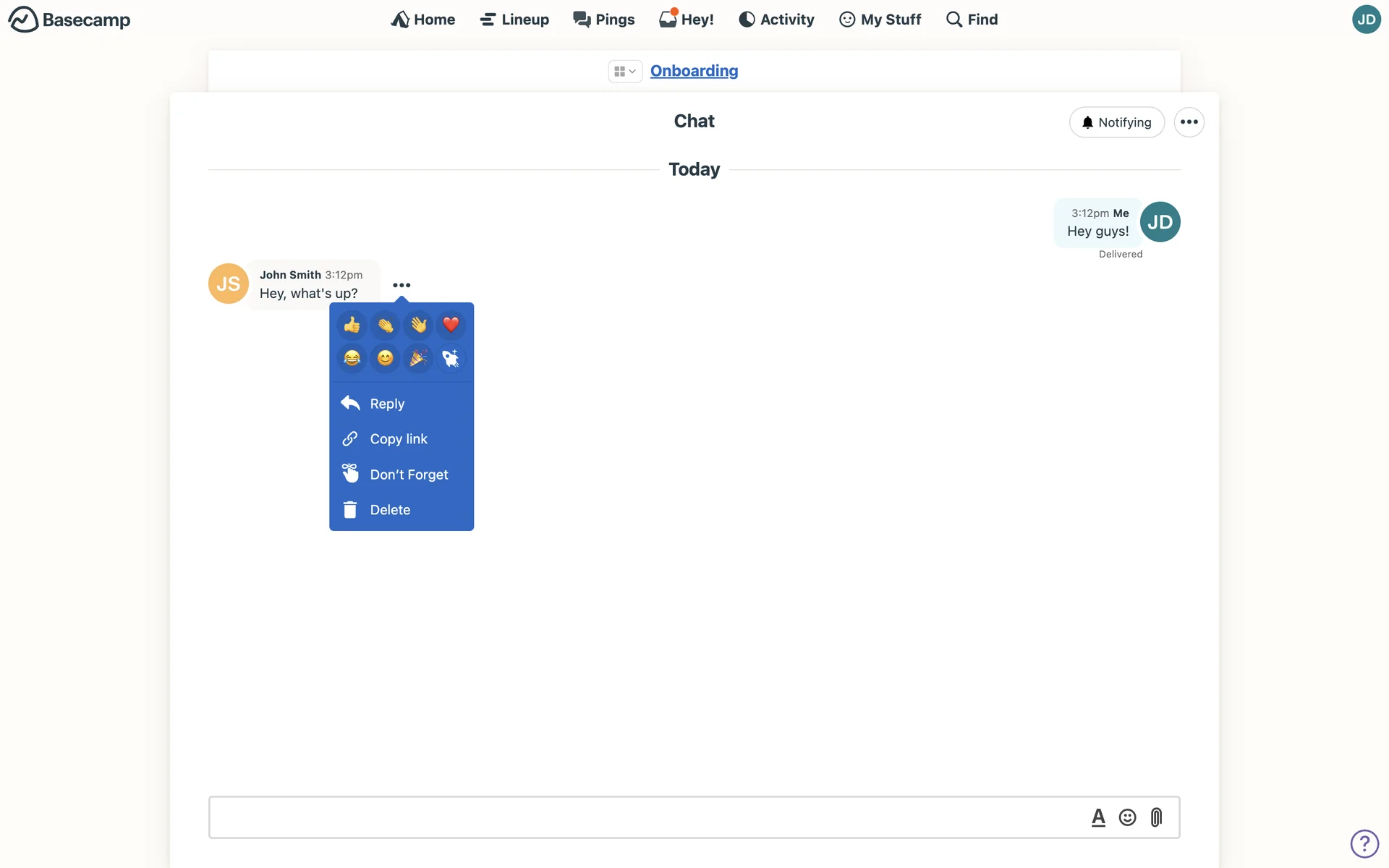The height and width of the screenshot is (868, 1389).
Task: React with thumbs up emoji
Action: coord(352,325)
